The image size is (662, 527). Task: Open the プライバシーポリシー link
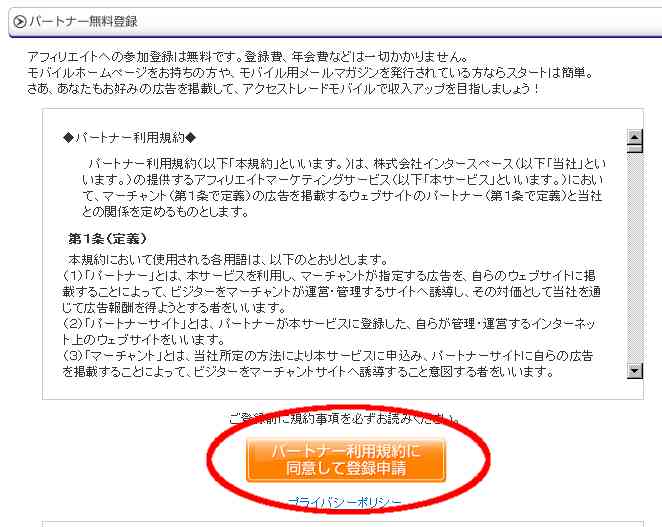click(345, 502)
